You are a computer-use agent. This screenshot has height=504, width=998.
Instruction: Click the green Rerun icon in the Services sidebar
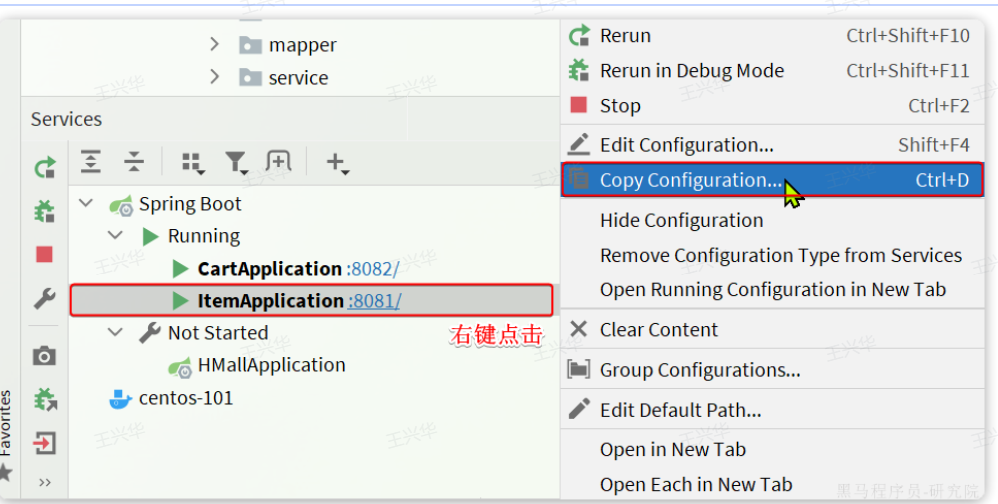tap(45, 168)
